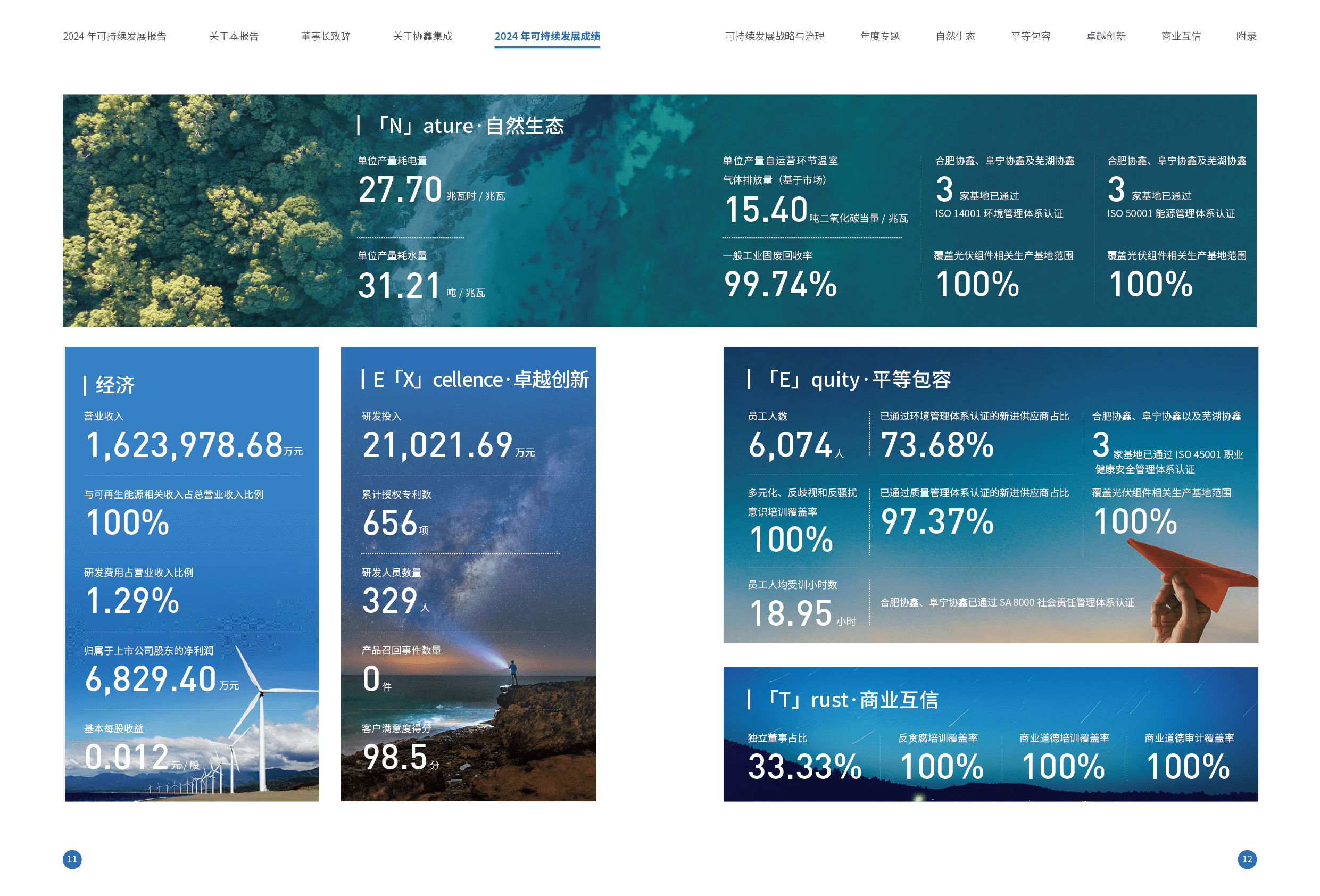Click the page 11 number badge

click(72, 859)
